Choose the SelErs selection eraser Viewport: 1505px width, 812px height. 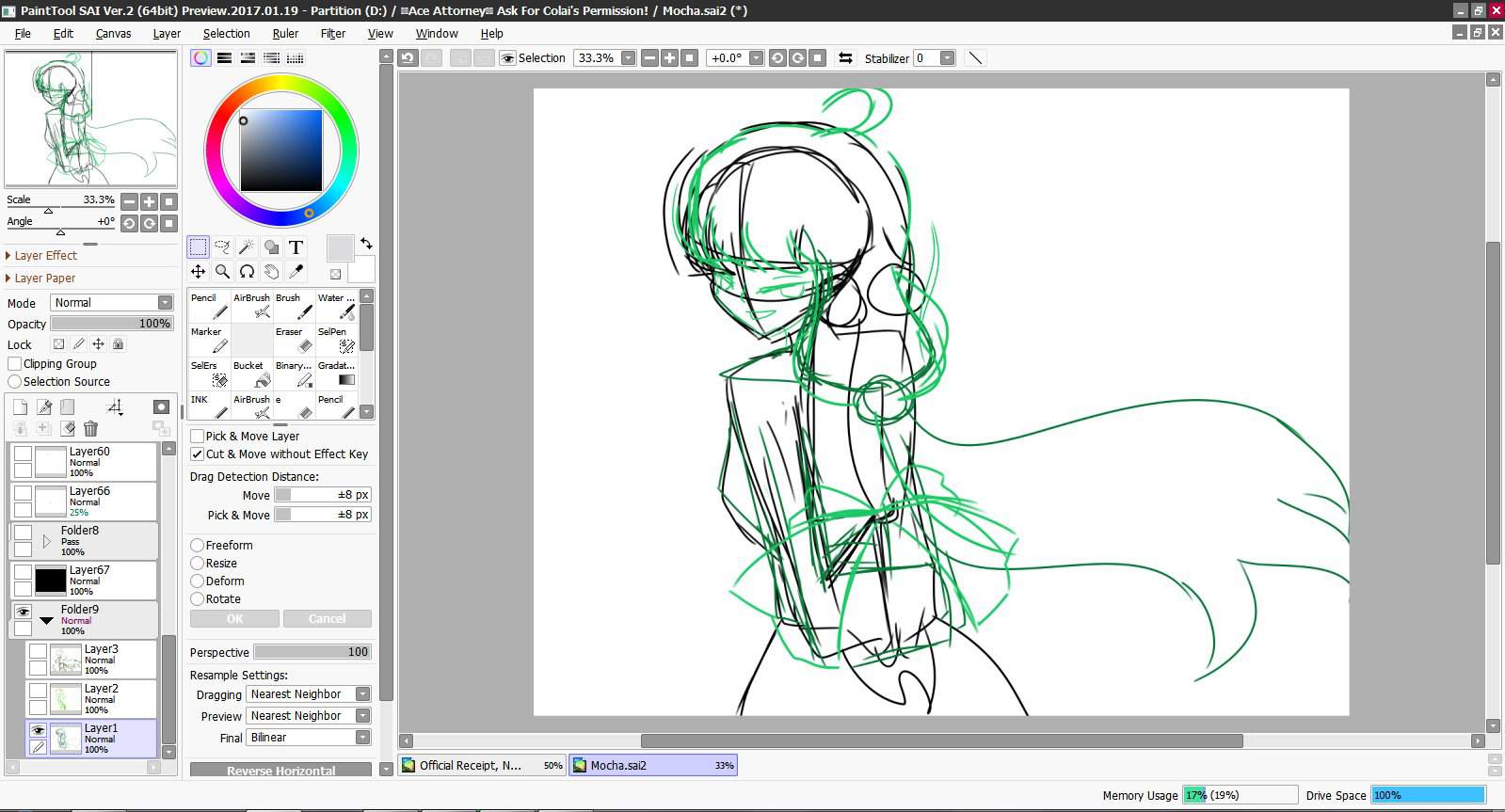coord(209,374)
